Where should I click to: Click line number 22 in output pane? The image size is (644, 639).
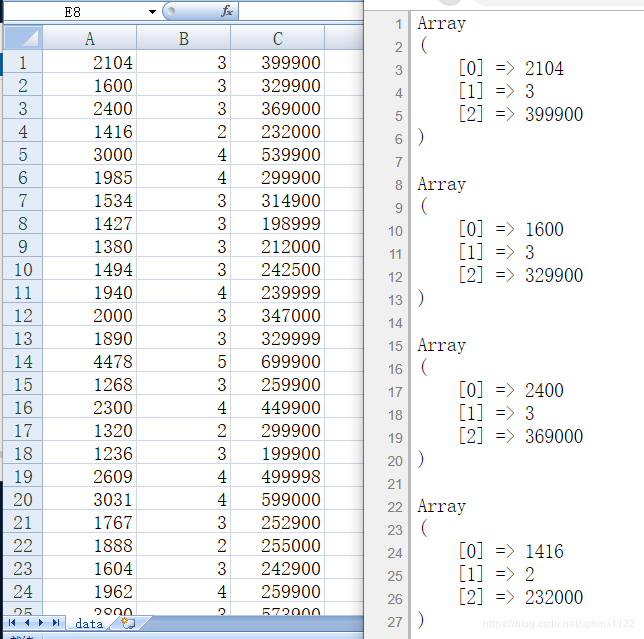[x=395, y=507]
